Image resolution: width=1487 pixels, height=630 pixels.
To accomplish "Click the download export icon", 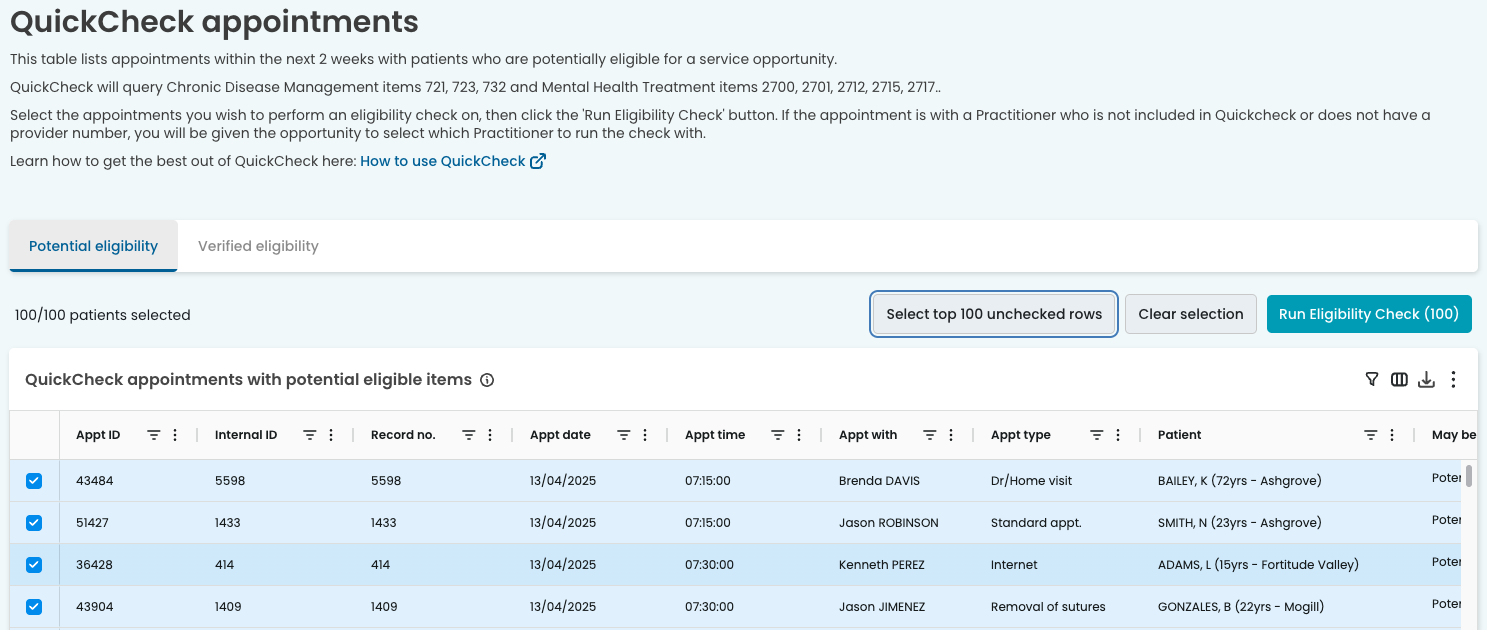I will click(1427, 380).
